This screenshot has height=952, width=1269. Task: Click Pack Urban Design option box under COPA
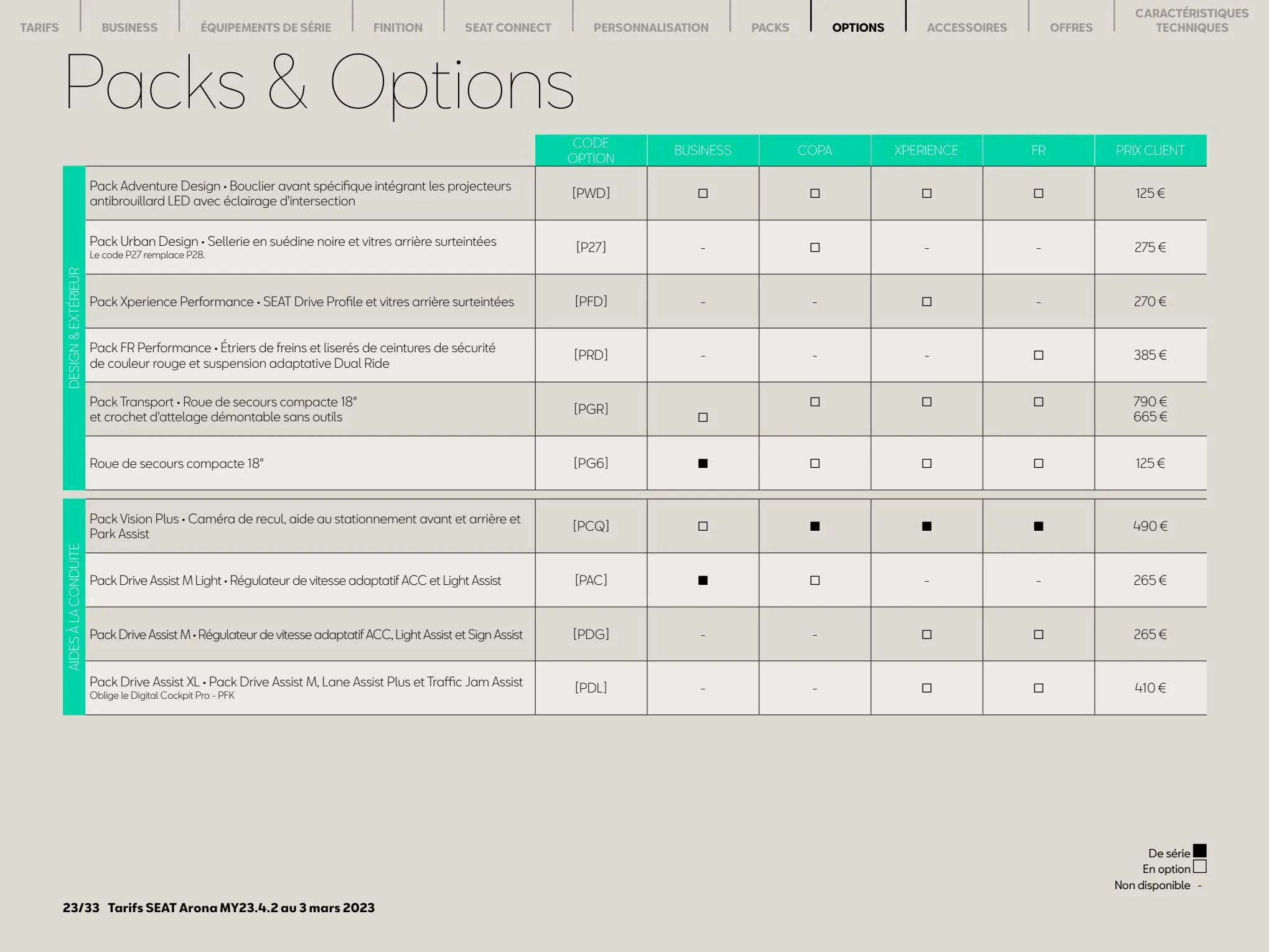(x=815, y=248)
